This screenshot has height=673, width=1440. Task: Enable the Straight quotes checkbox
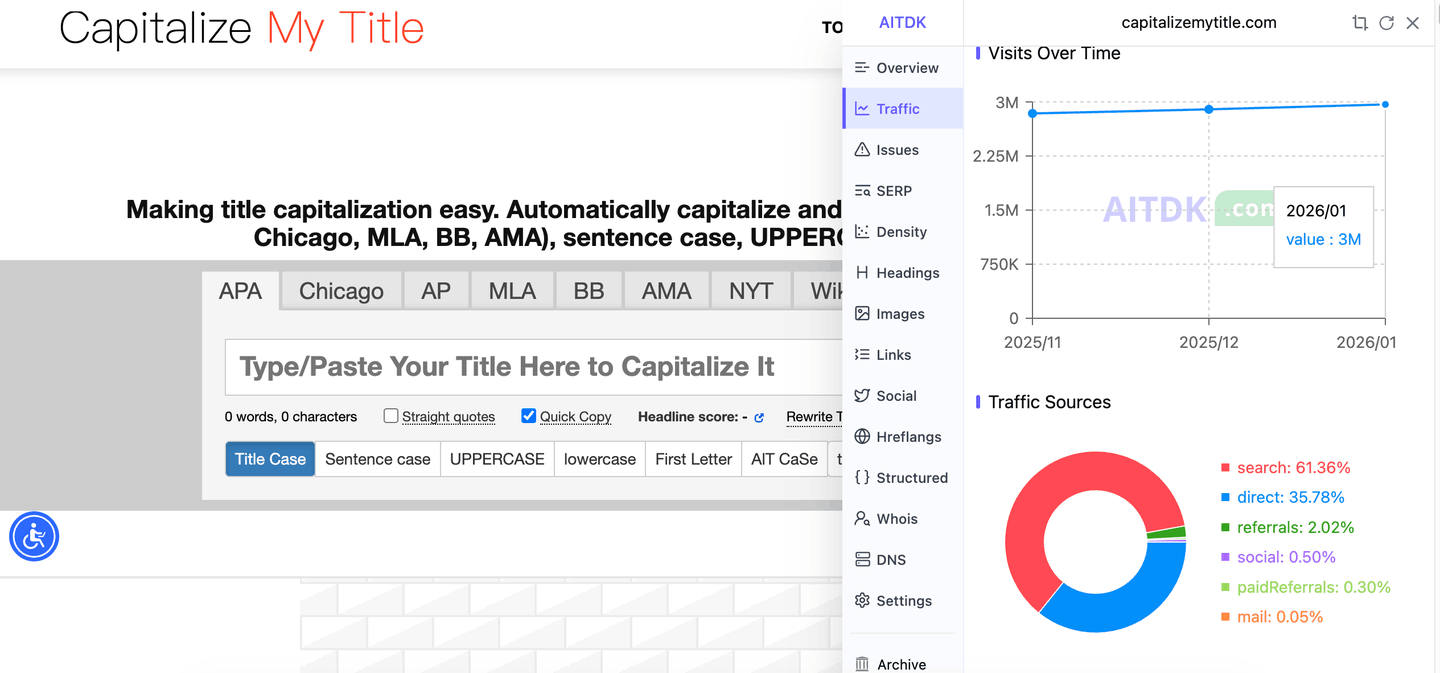391,416
